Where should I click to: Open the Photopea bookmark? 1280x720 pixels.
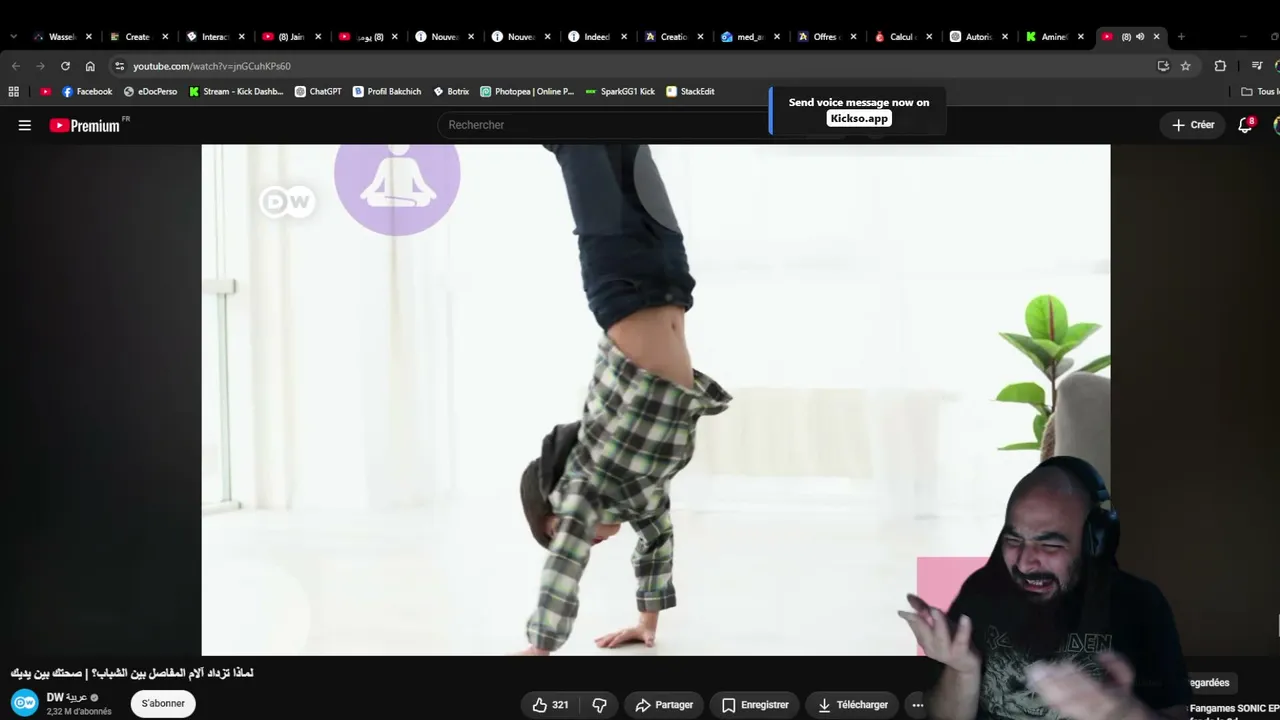tap(527, 92)
